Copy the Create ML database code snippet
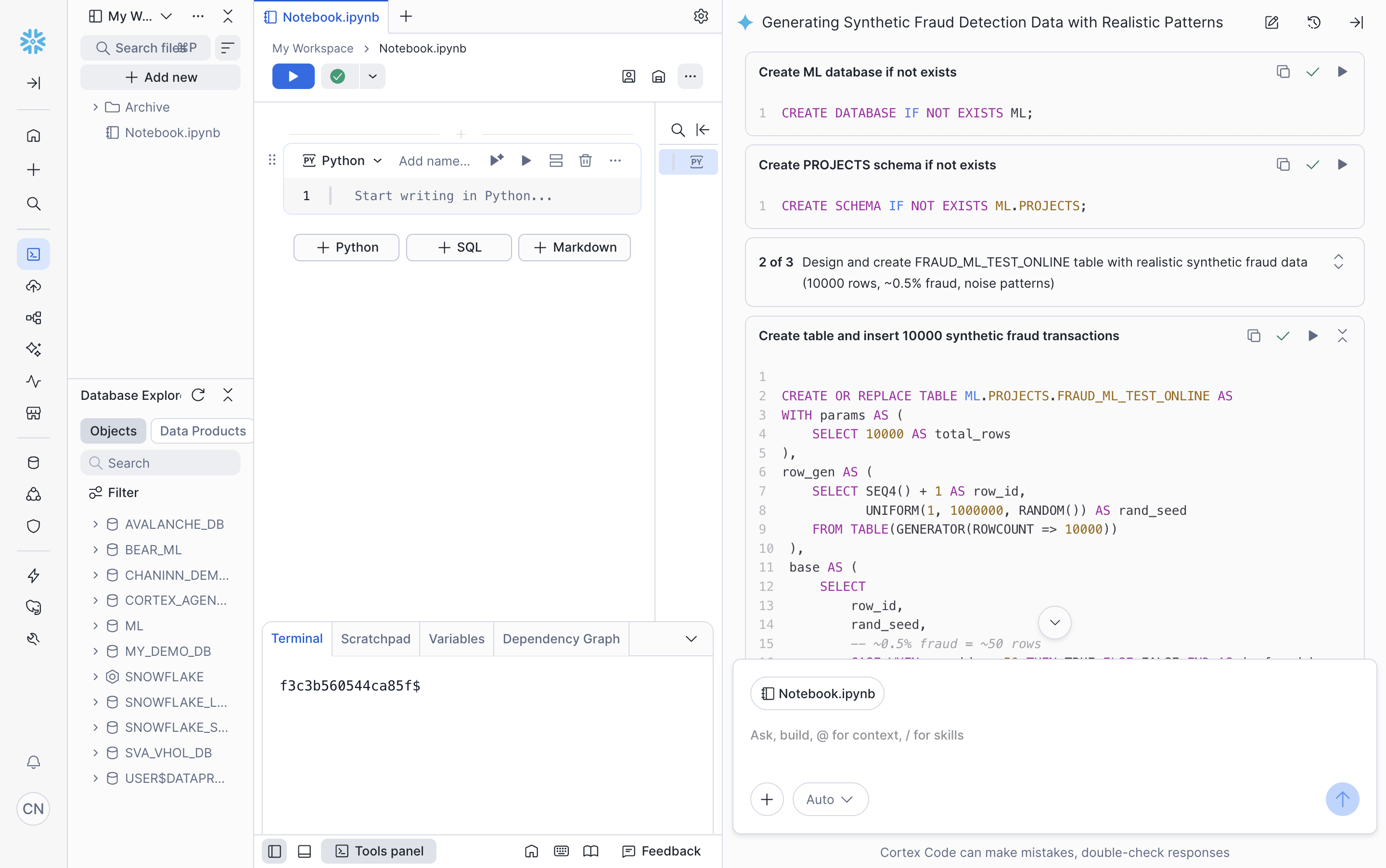Screen dimensions: 1386x868 coord(1283,72)
